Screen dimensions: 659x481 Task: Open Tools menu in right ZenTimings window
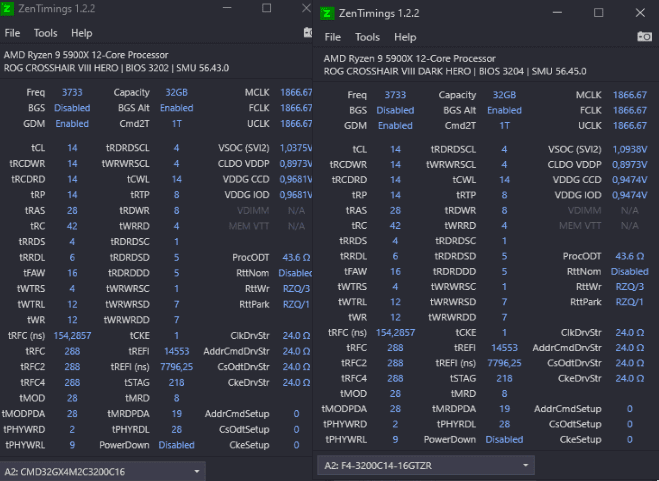(367, 37)
